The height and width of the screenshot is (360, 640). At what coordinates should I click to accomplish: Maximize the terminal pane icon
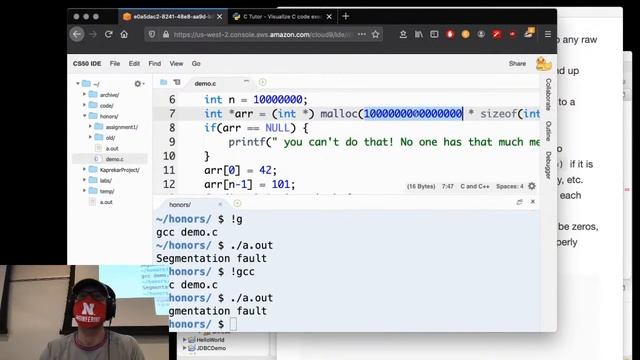click(519, 202)
